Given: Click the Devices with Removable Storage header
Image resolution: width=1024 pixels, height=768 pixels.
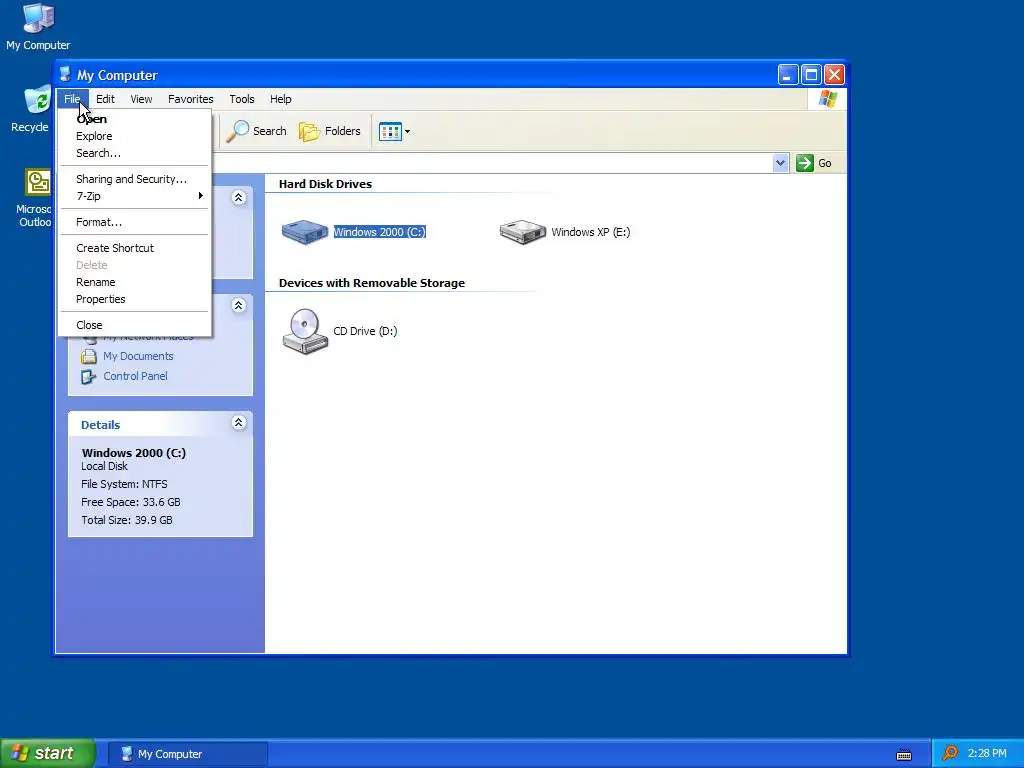Looking at the screenshot, I should (372, 283).
